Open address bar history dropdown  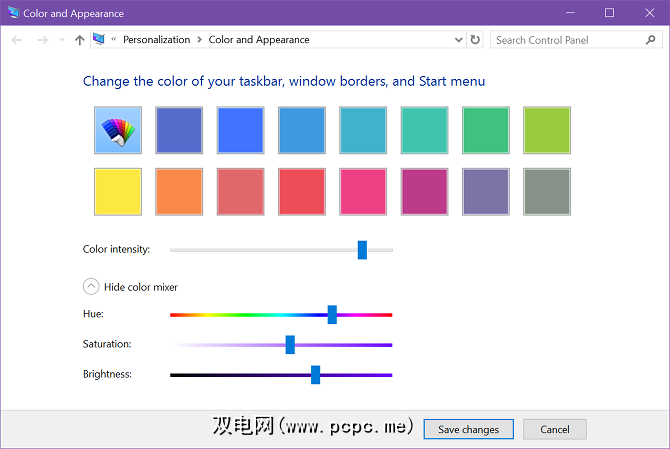(x=458, y=40)
